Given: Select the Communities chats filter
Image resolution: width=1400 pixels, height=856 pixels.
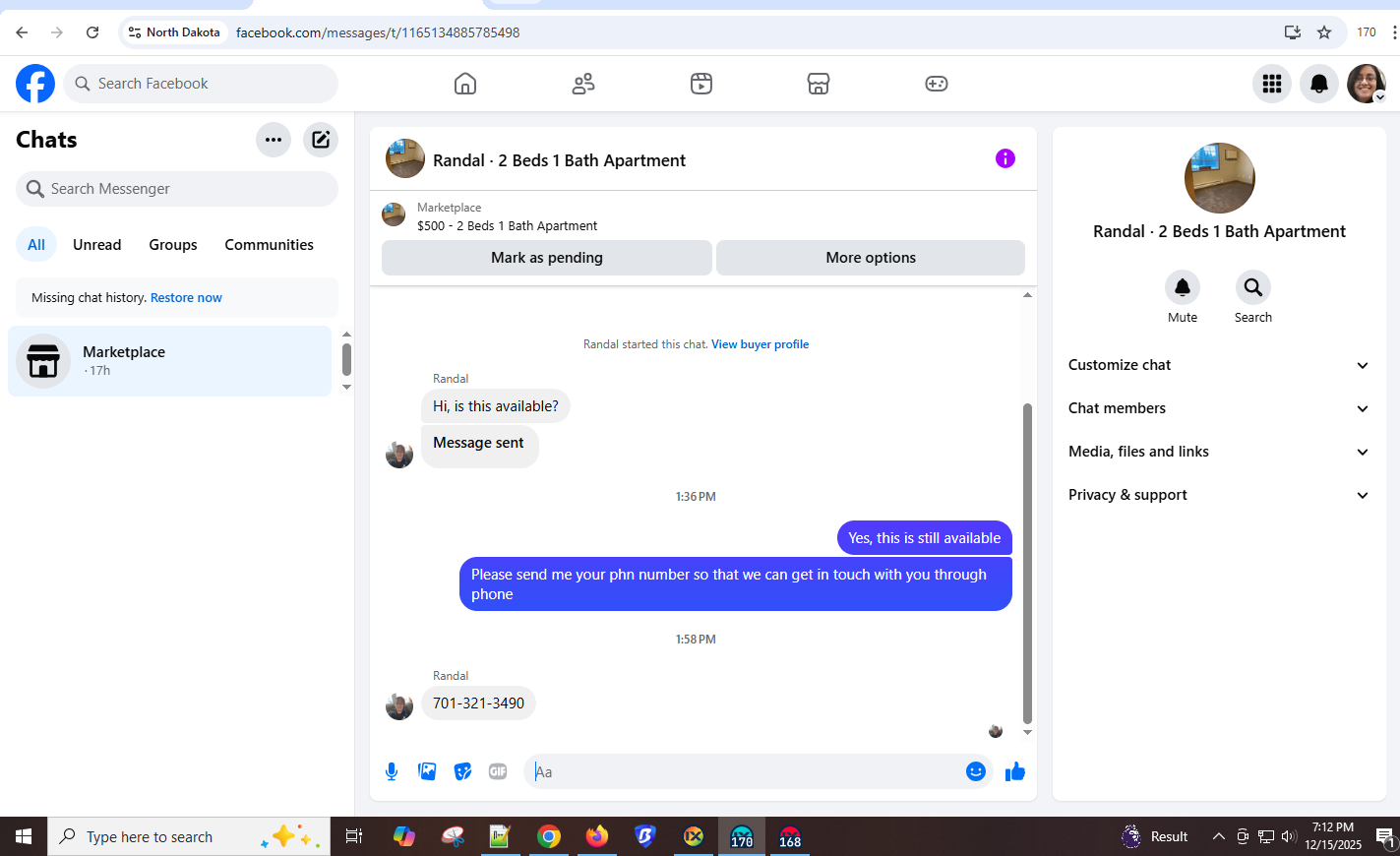Looking at the screenshot, I should 269,245.
